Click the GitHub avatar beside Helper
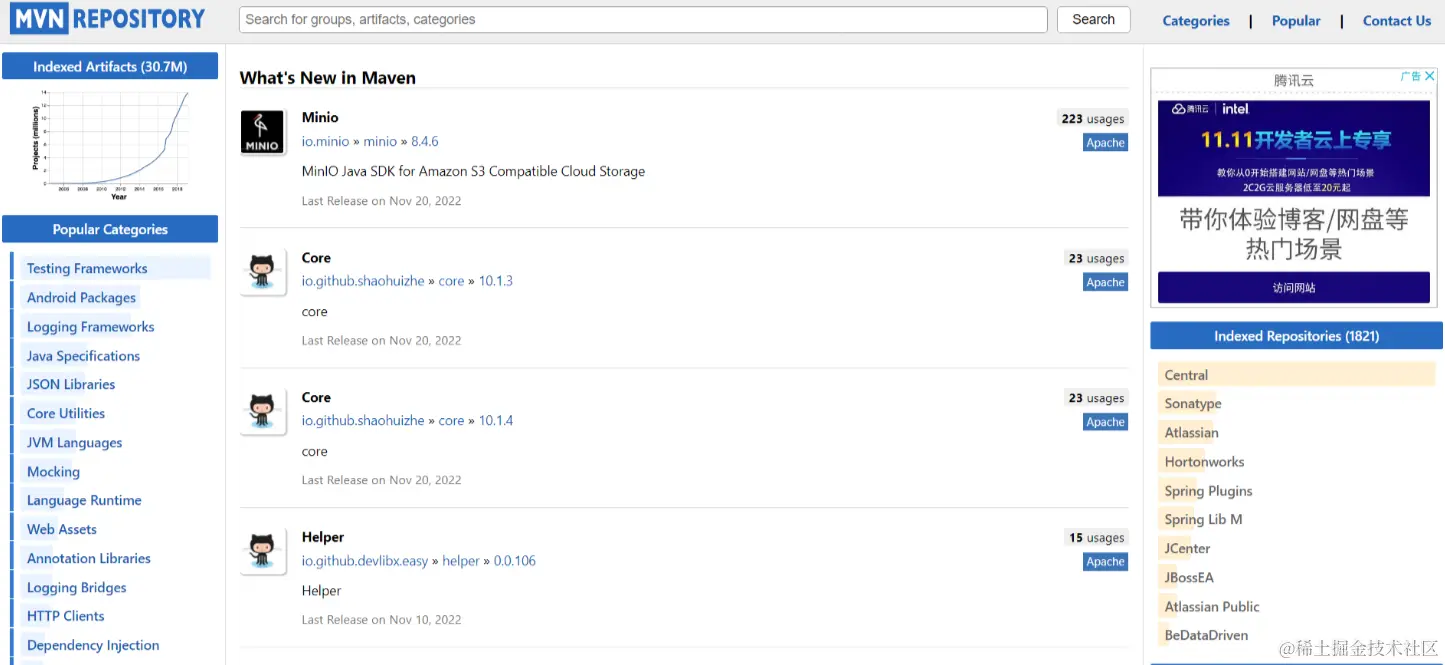The width and height of the screenshot is (1445, 665). point(263,552)
